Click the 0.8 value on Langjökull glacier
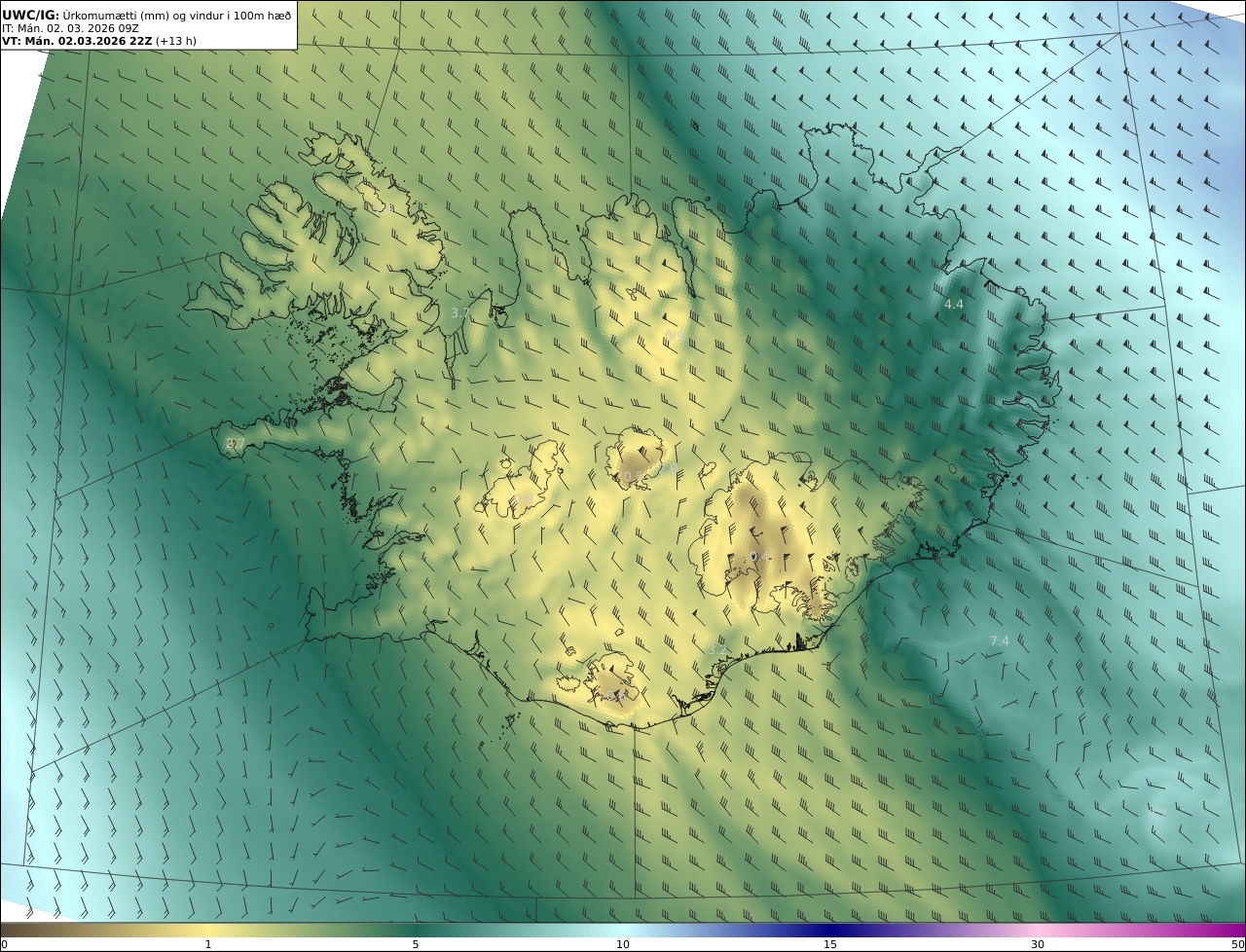The width and height of the screenshot is (1246, 952). 524,499
